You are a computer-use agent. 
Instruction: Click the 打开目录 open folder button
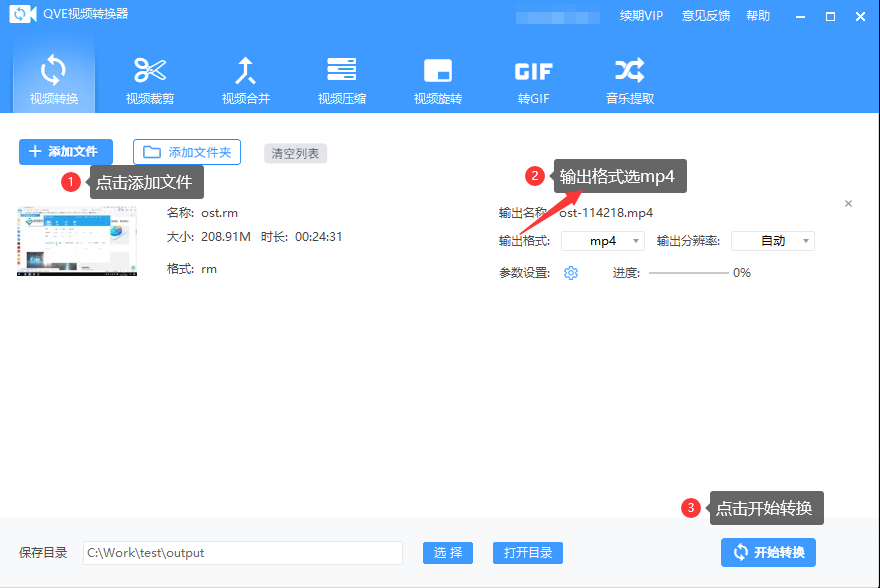[528, 553]
